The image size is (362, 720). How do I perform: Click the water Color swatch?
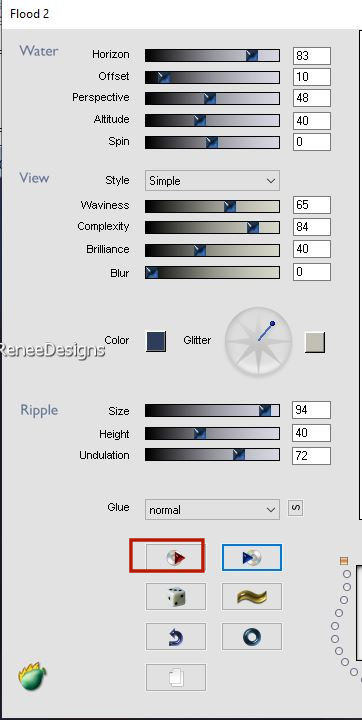pyautogui.click(x=156, y=341)
